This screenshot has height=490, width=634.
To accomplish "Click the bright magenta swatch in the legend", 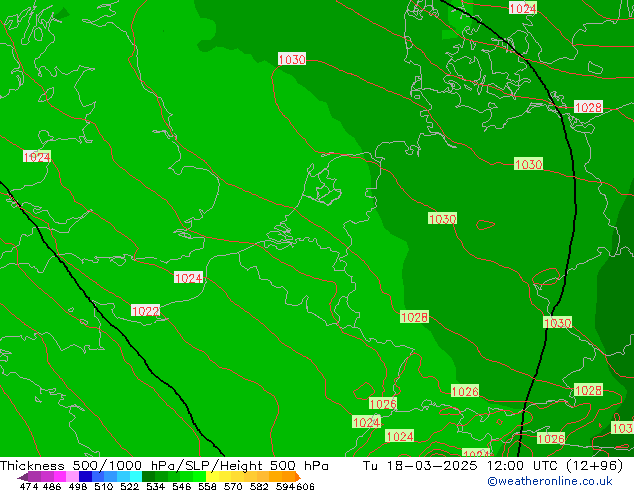I will coord(60,476).
